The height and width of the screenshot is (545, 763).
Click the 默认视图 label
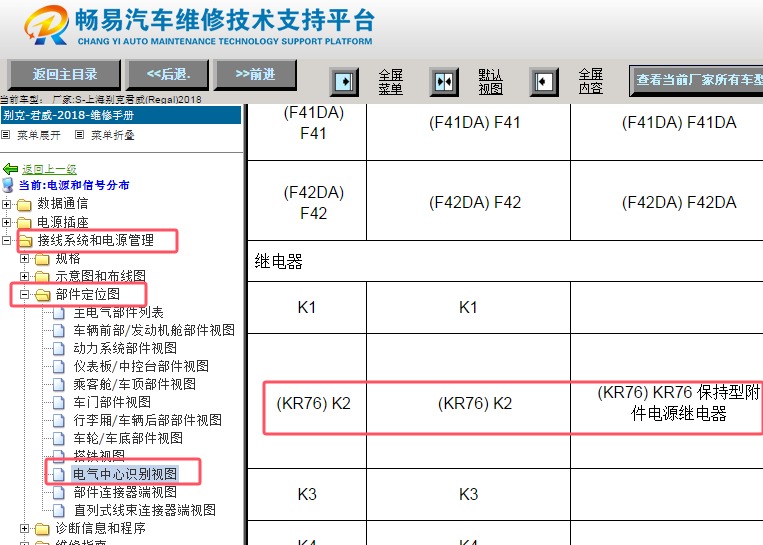pyautogui.click(x=490, y=82)
